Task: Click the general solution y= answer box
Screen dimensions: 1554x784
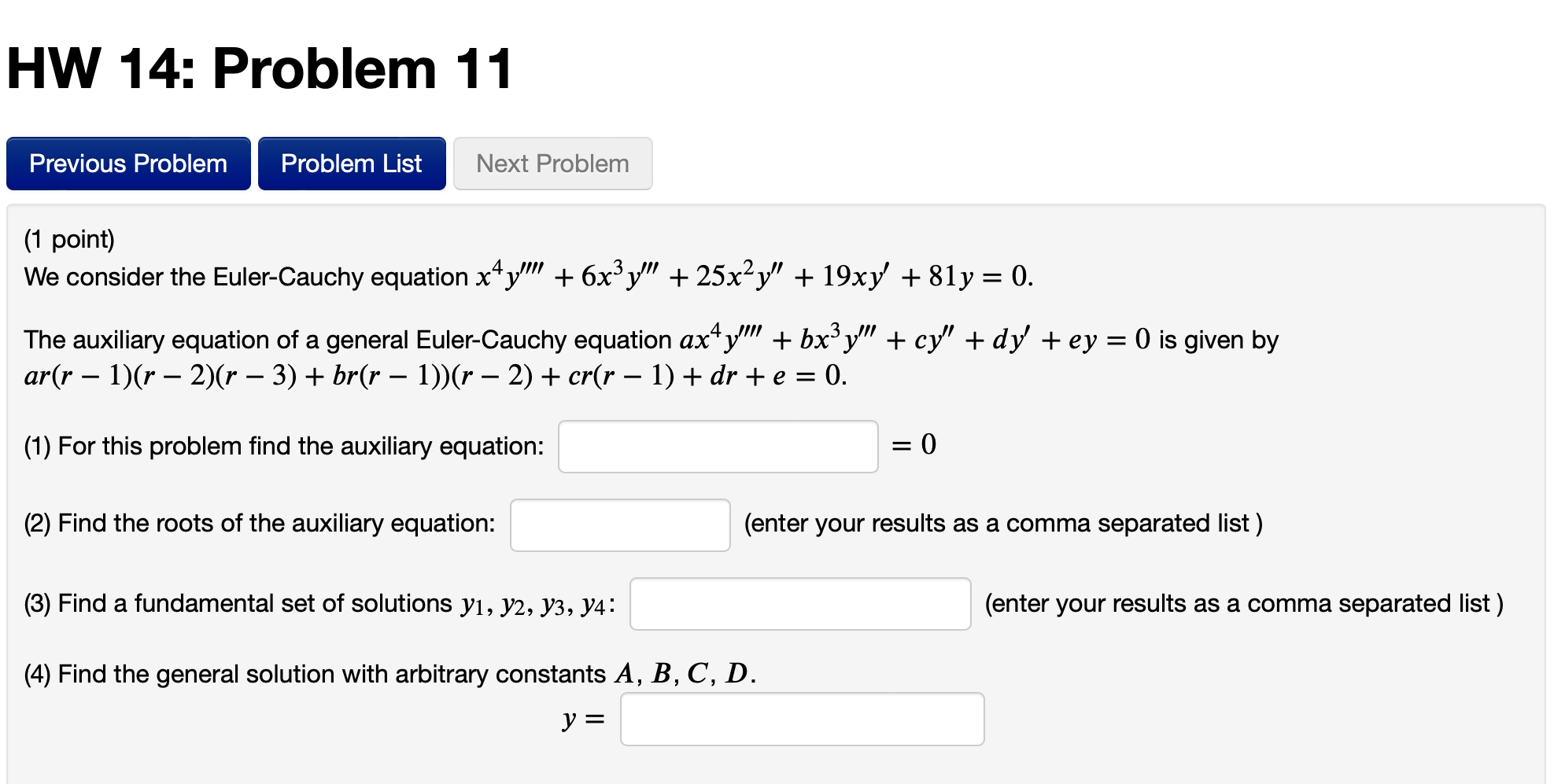Action: tap(801, 719)
